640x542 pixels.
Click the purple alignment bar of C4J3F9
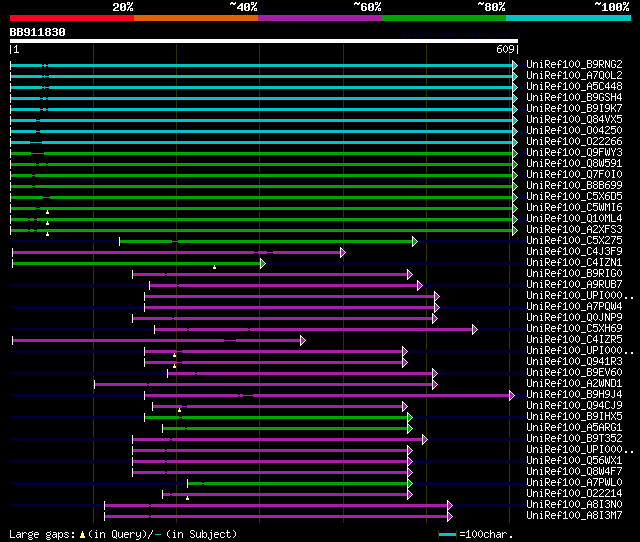pyautogui.click(x=177, y=253)
